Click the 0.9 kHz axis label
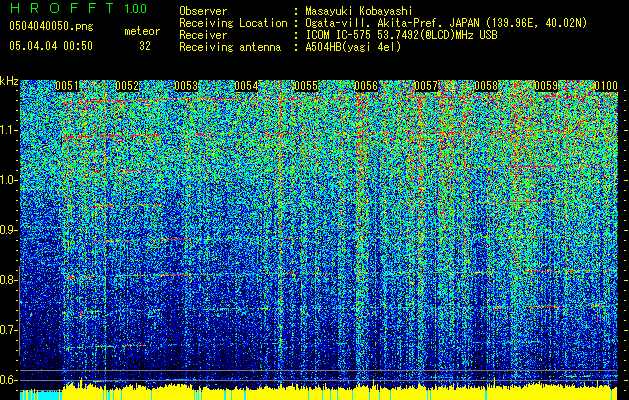The height and width of the screenshot is (400, 629). 9,230
